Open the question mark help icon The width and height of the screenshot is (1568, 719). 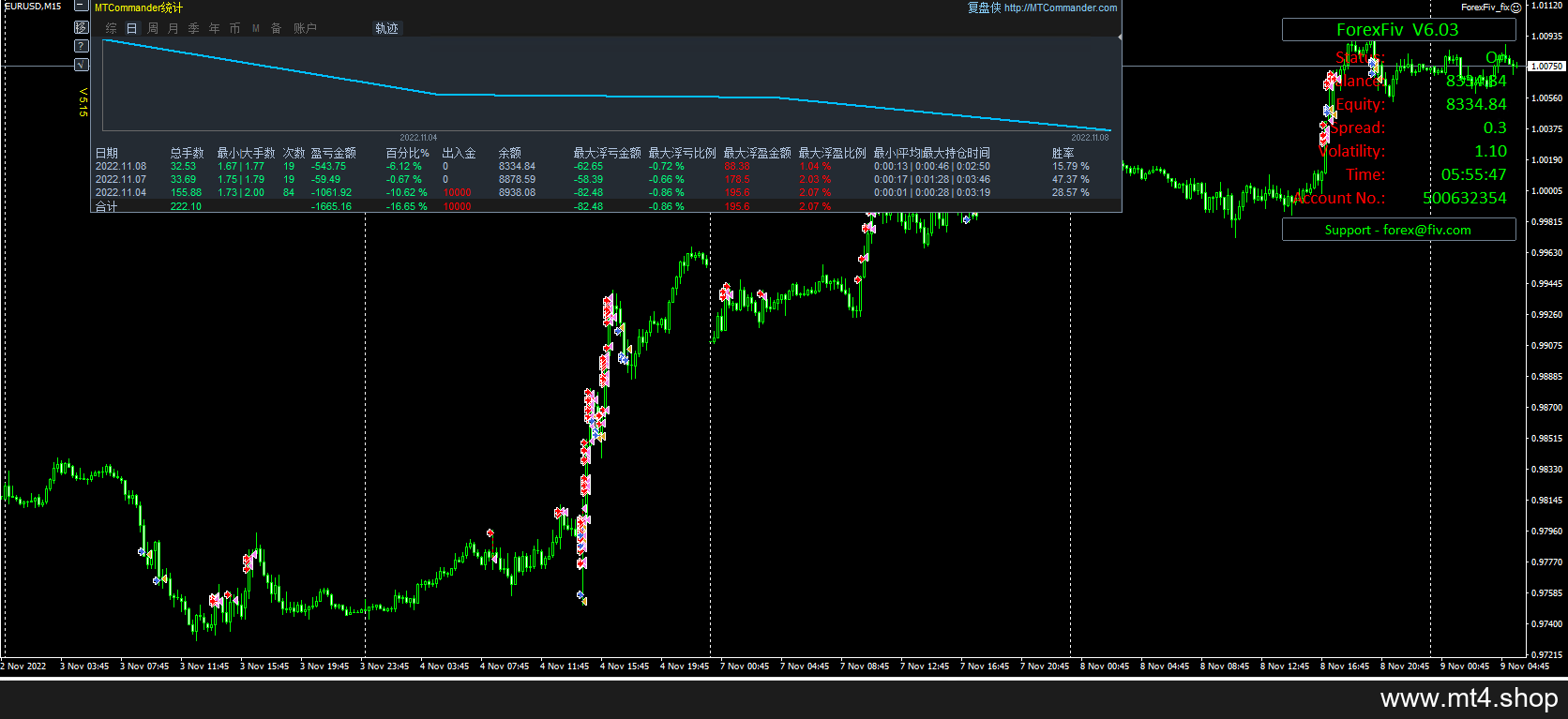click(82, 46)
